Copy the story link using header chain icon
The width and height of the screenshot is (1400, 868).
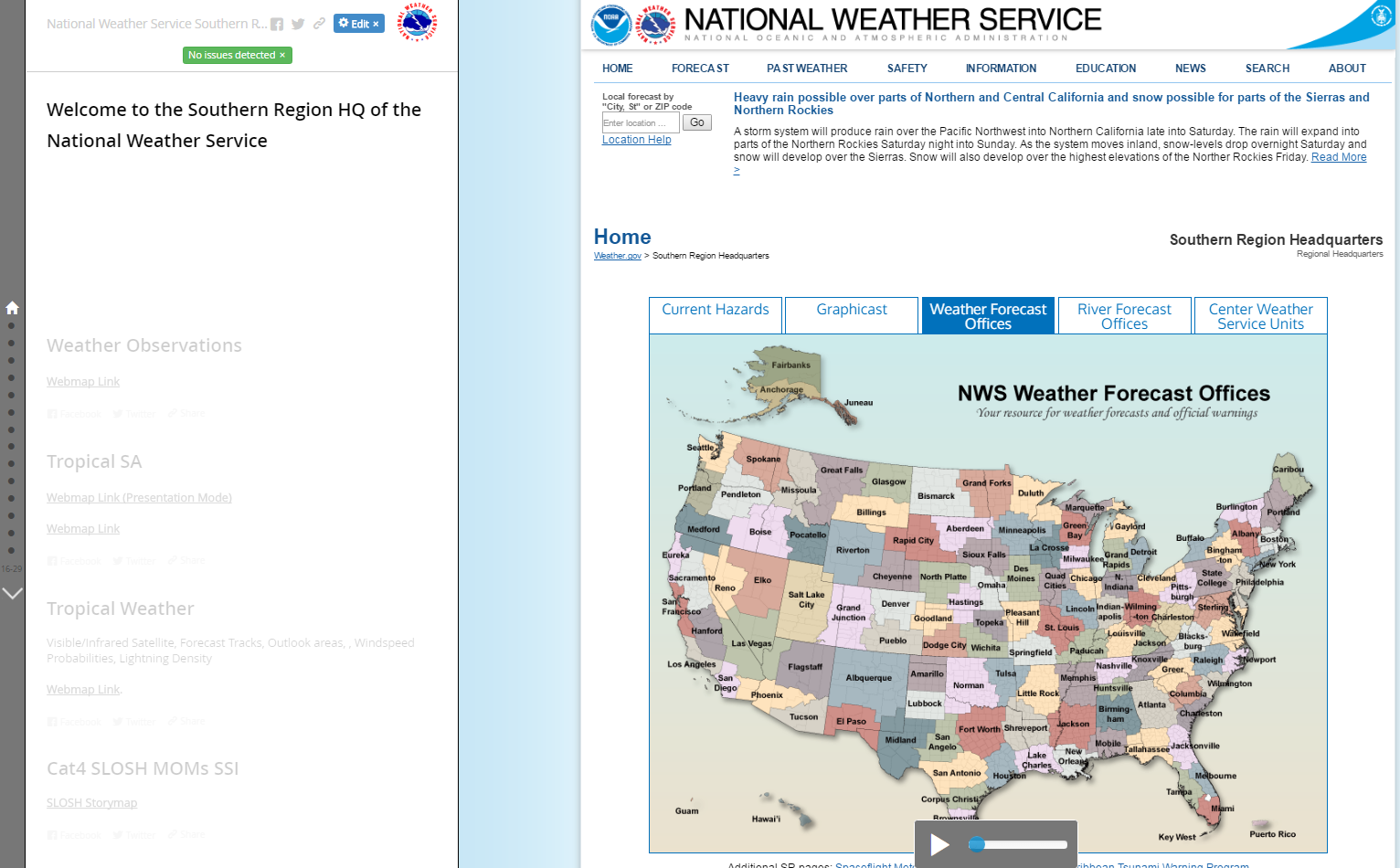(319, 24)
